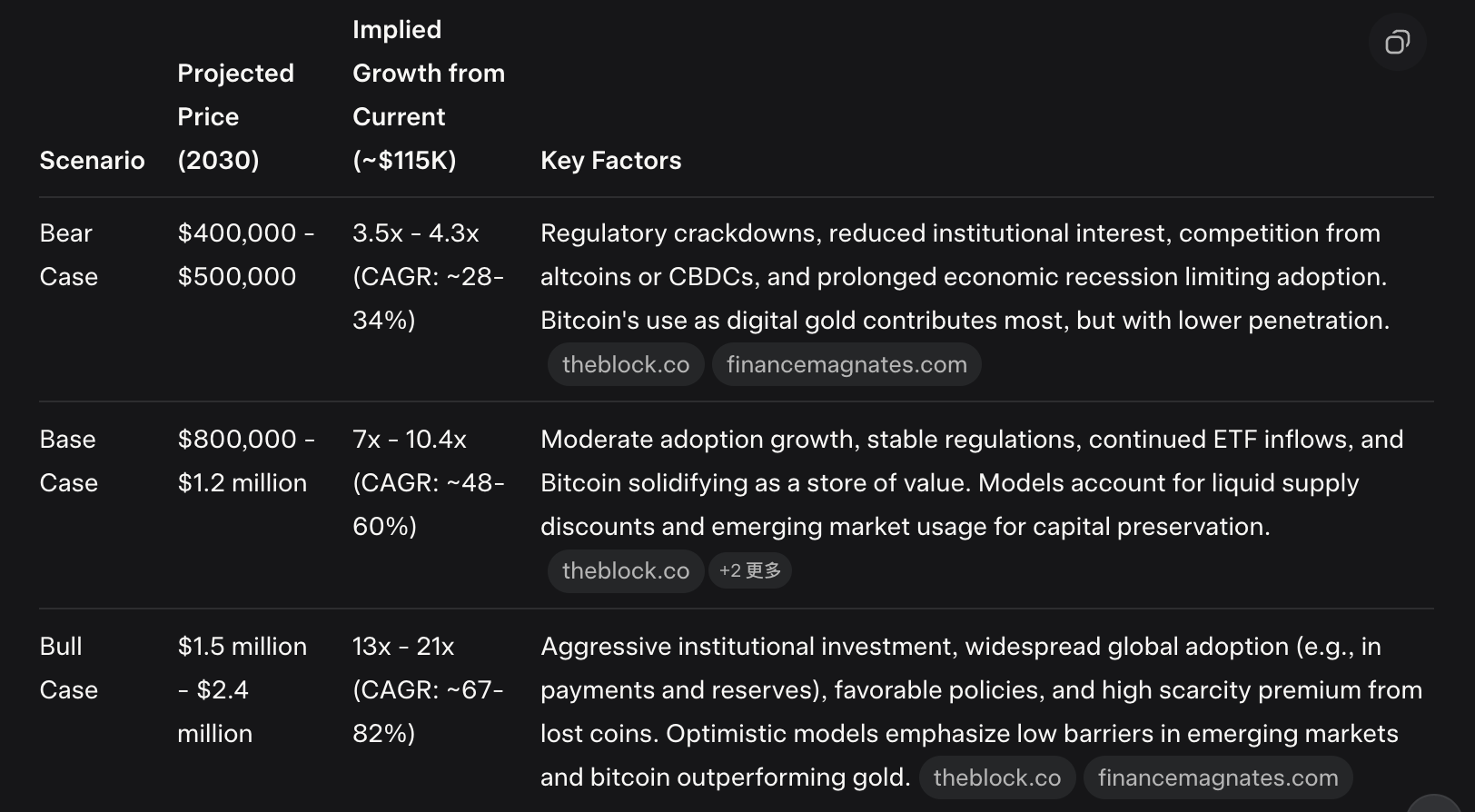Click the Bear Case scenario cell

tap(69, 254)
